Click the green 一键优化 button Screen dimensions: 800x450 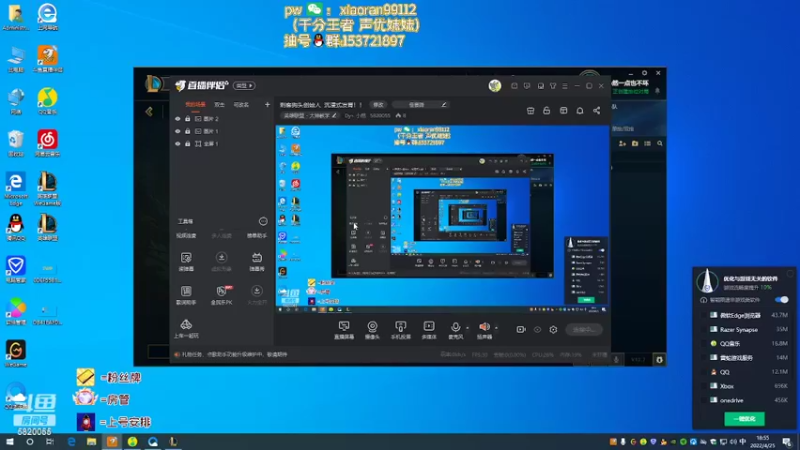[x=744, y=419]
